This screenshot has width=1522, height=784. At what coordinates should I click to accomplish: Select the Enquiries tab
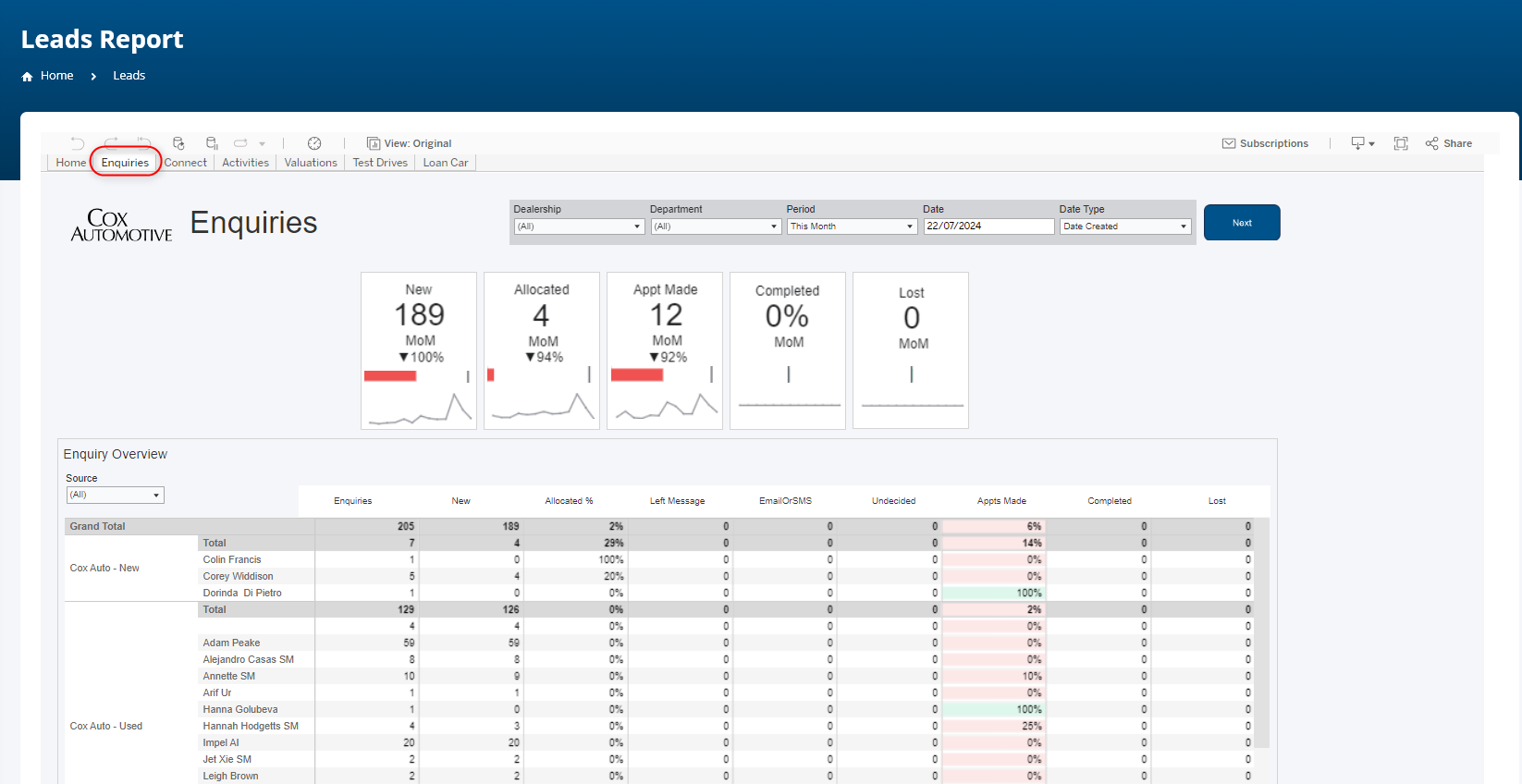point(125,163)
